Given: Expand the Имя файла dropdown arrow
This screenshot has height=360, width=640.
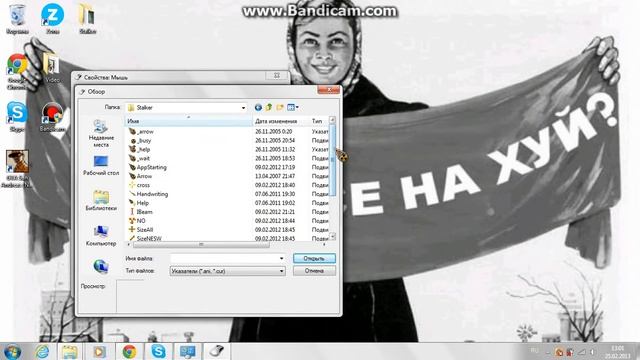Looking at the screenshot, I should point(281,258).
